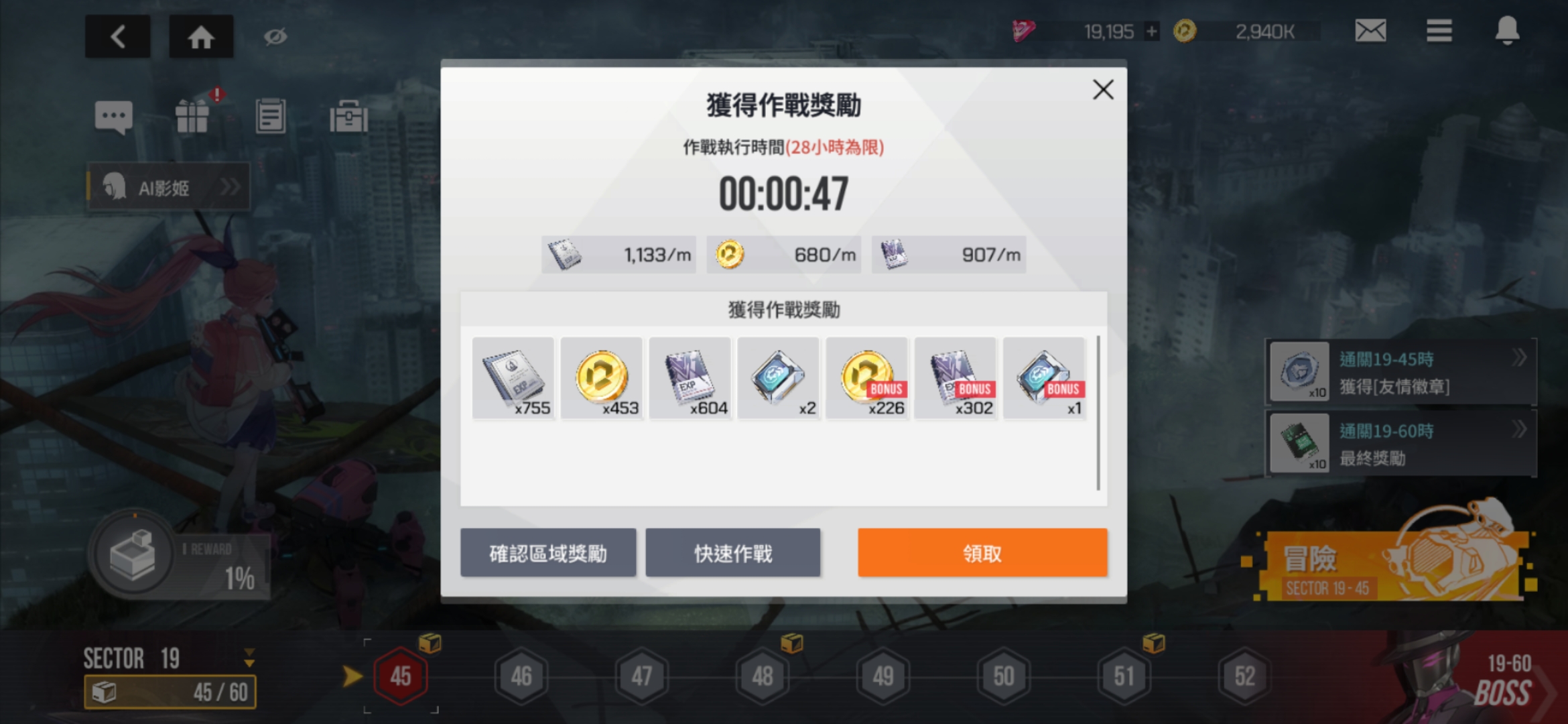Click the 領取 claim button
The width and height of the screenshot is (1568, 724).
coord(982,552)
